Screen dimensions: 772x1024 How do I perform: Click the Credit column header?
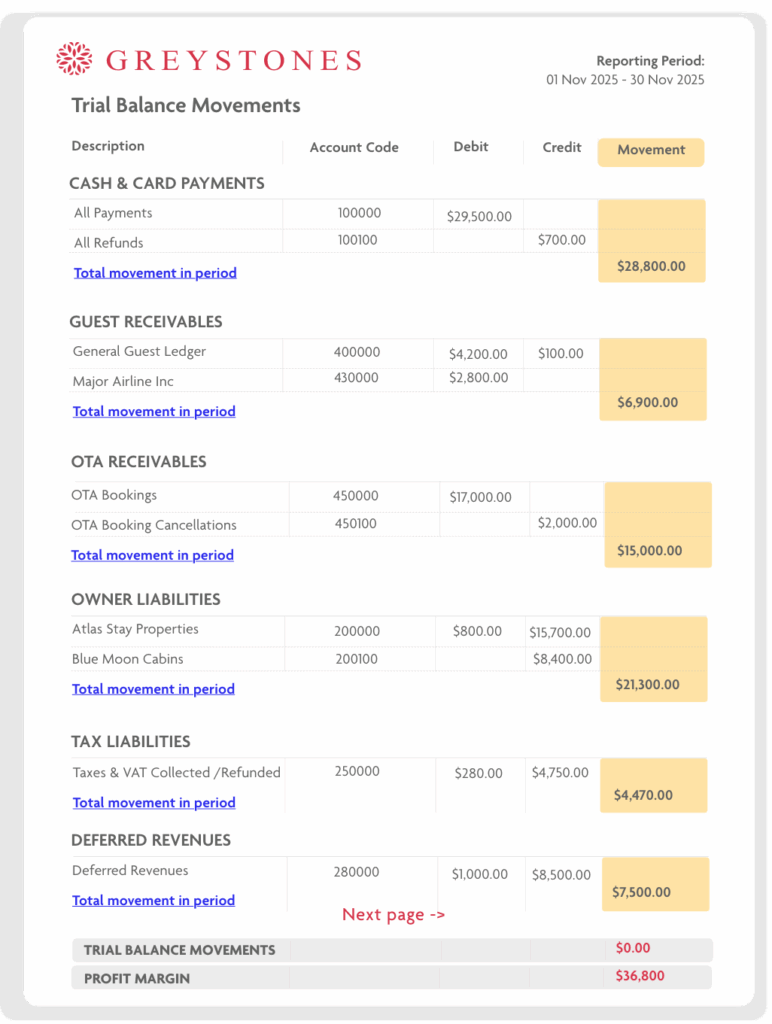[x=562, y=148]
